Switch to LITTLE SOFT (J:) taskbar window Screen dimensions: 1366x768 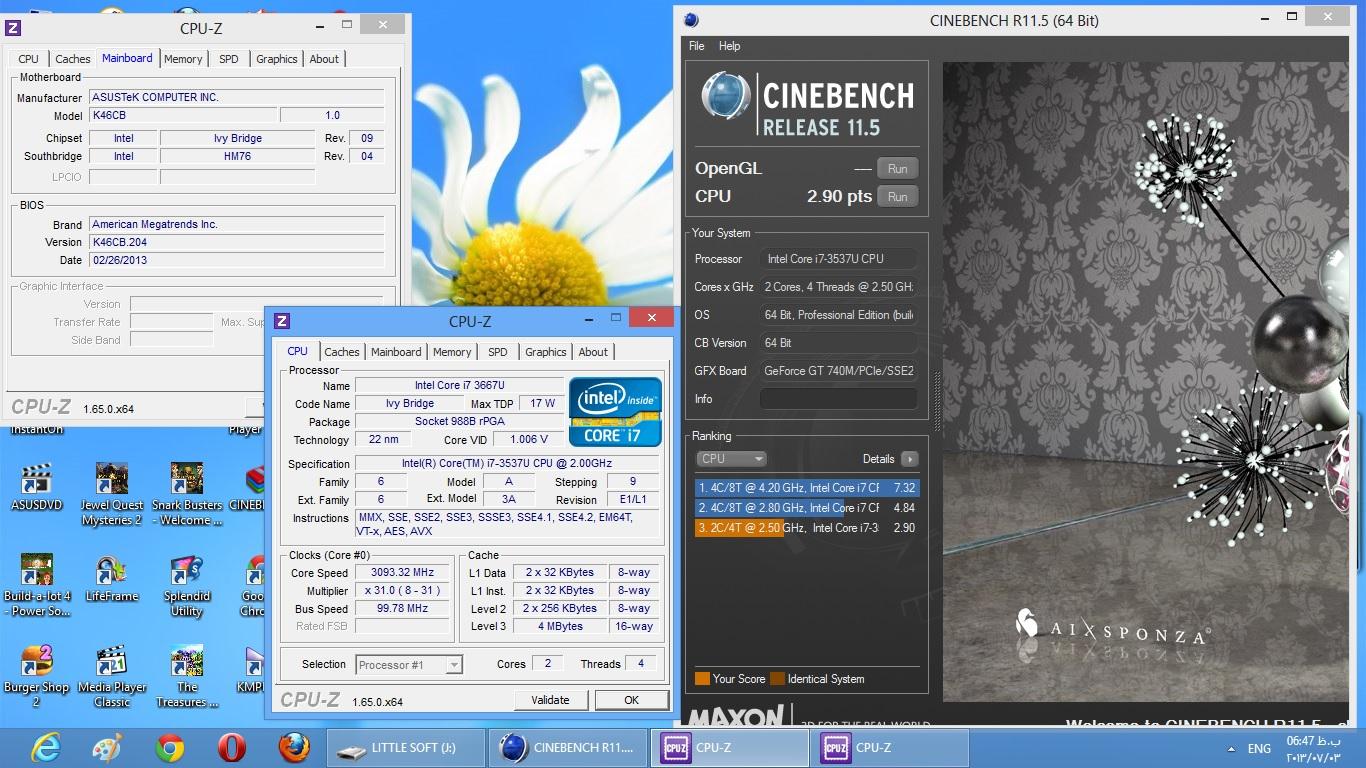(406, 748)
